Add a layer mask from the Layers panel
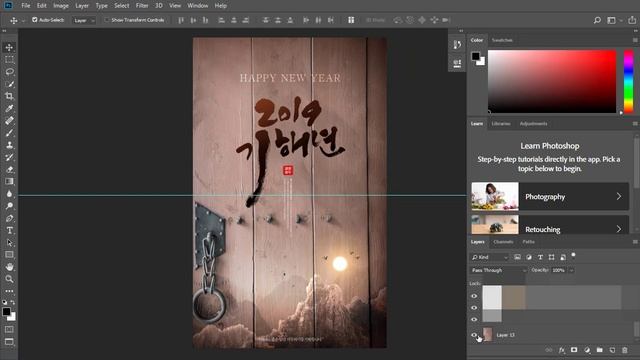The width and height of the screenshot is (640, 360). click(x=574, y=350)
